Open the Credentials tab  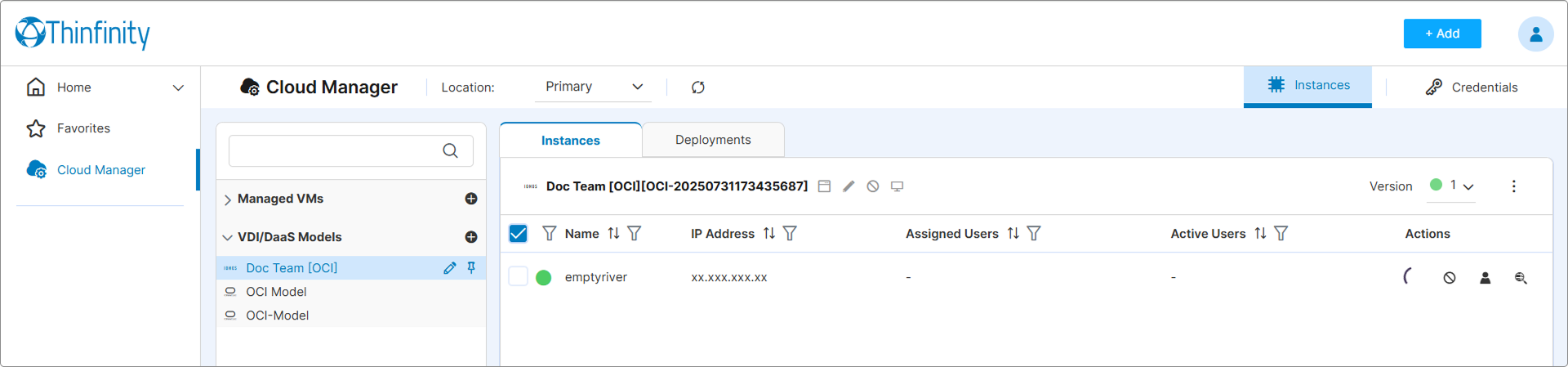[1471, 87]
